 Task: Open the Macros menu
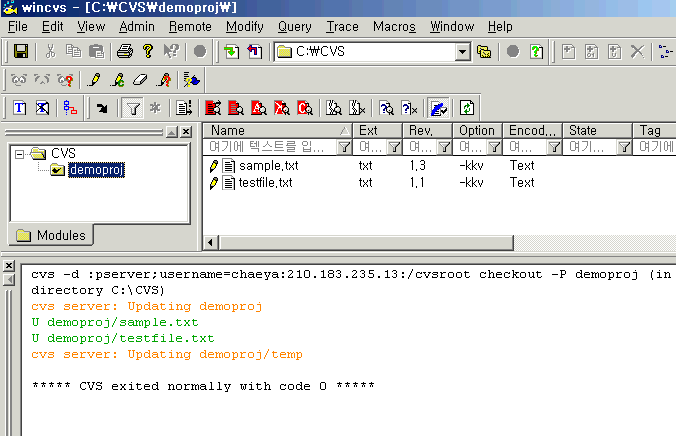(394, 27)
